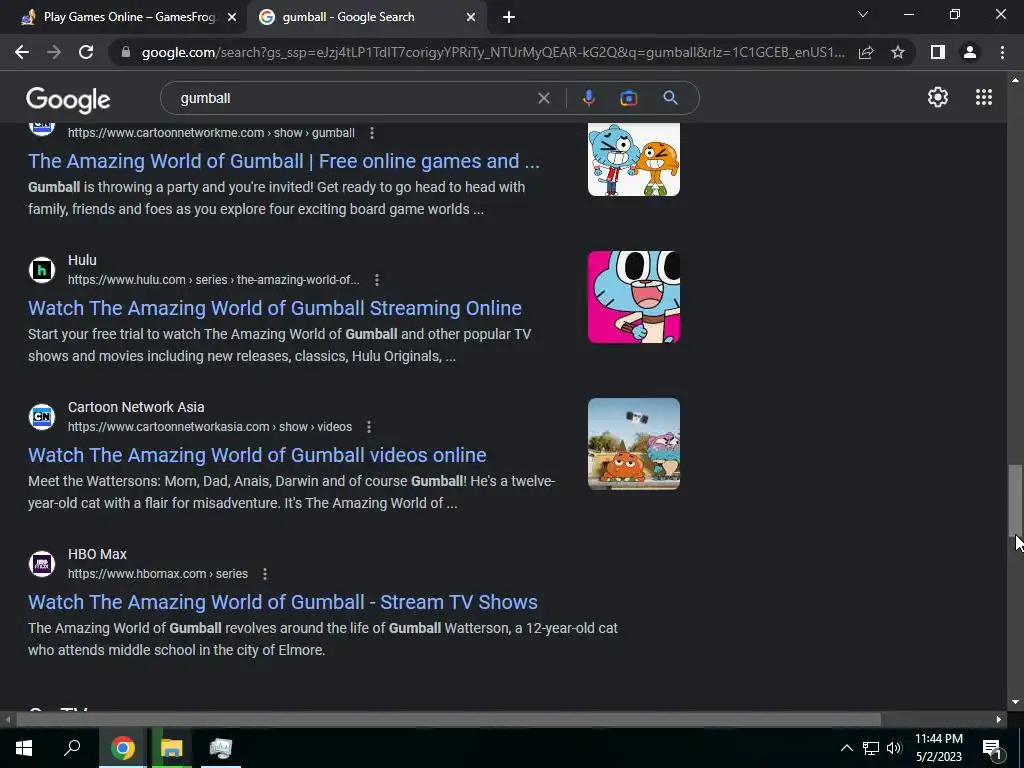Go to Google home via logo

(68, 100)
